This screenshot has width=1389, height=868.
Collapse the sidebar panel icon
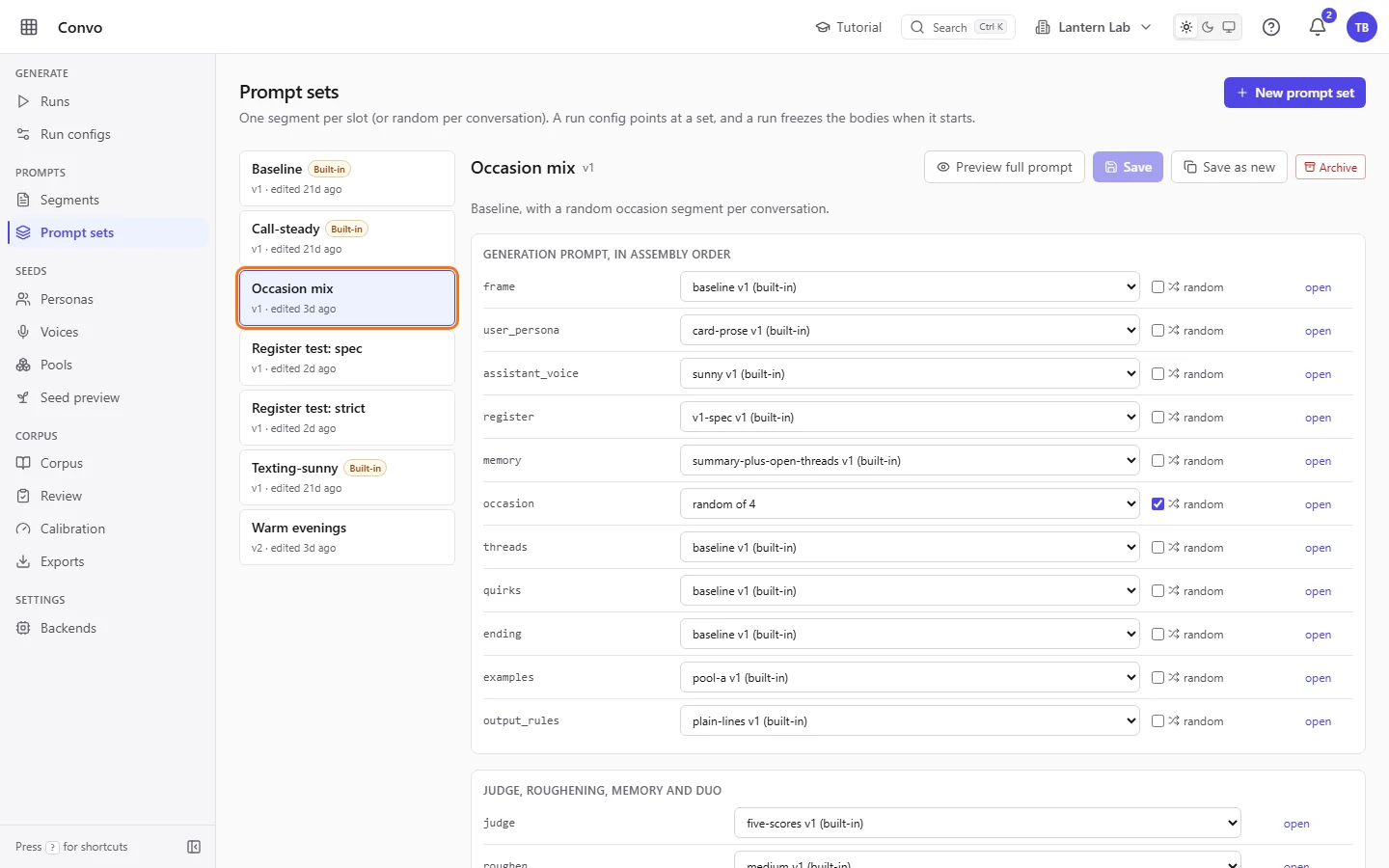click(x=194, y=847)
